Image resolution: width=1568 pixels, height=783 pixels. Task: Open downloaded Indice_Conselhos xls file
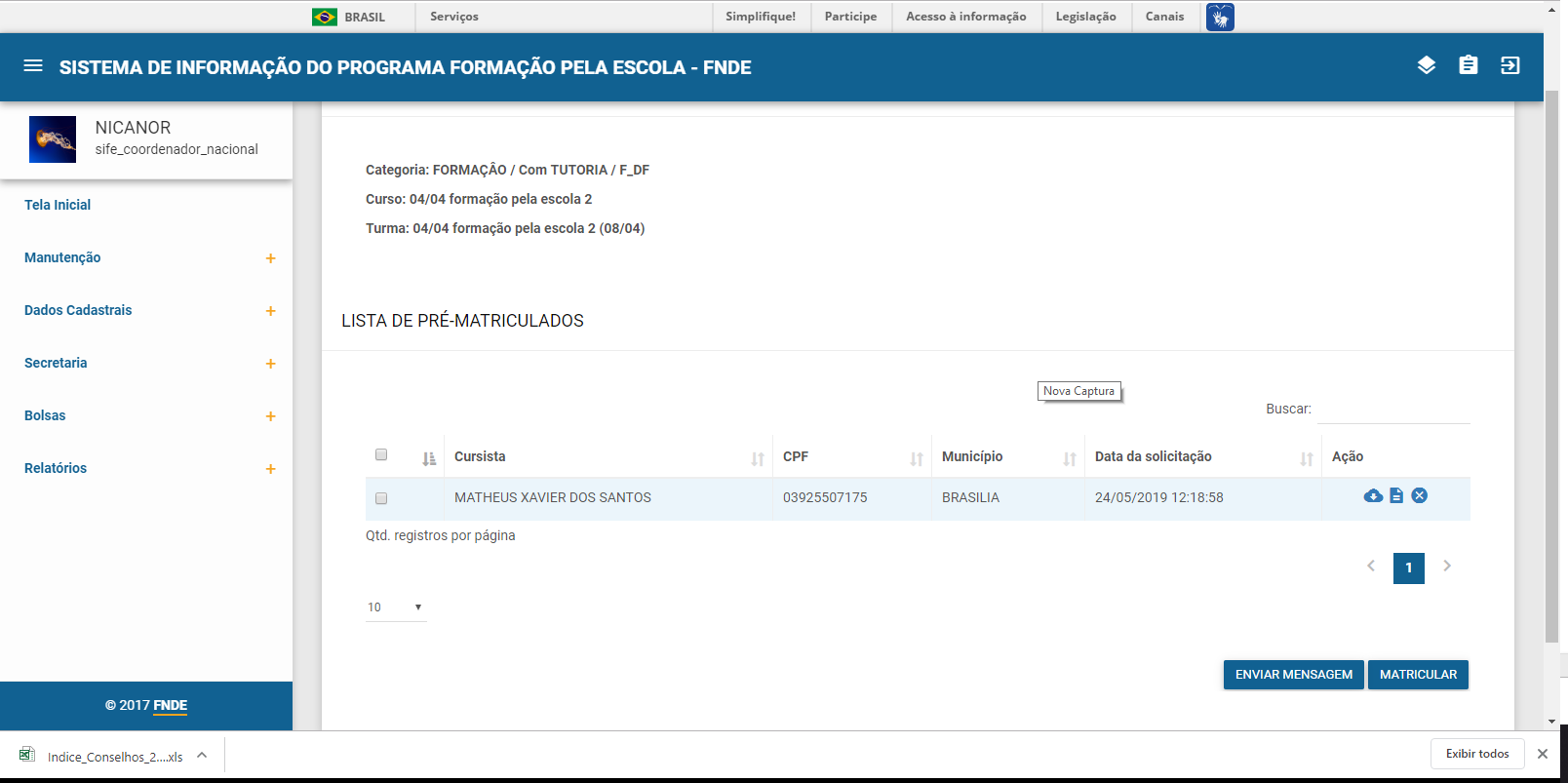tap(115, 757)
